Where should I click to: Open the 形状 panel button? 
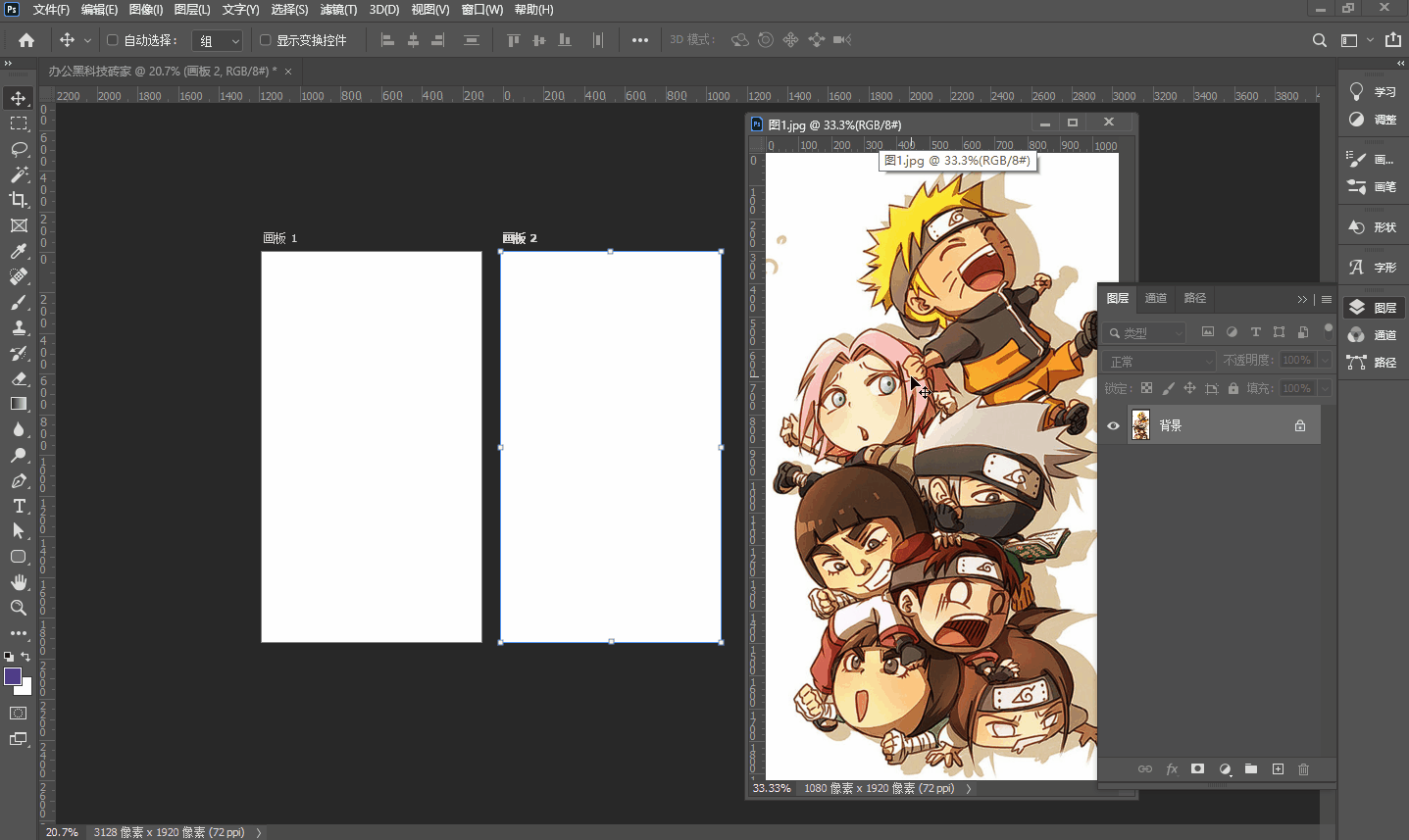[x=1374, y=226]
